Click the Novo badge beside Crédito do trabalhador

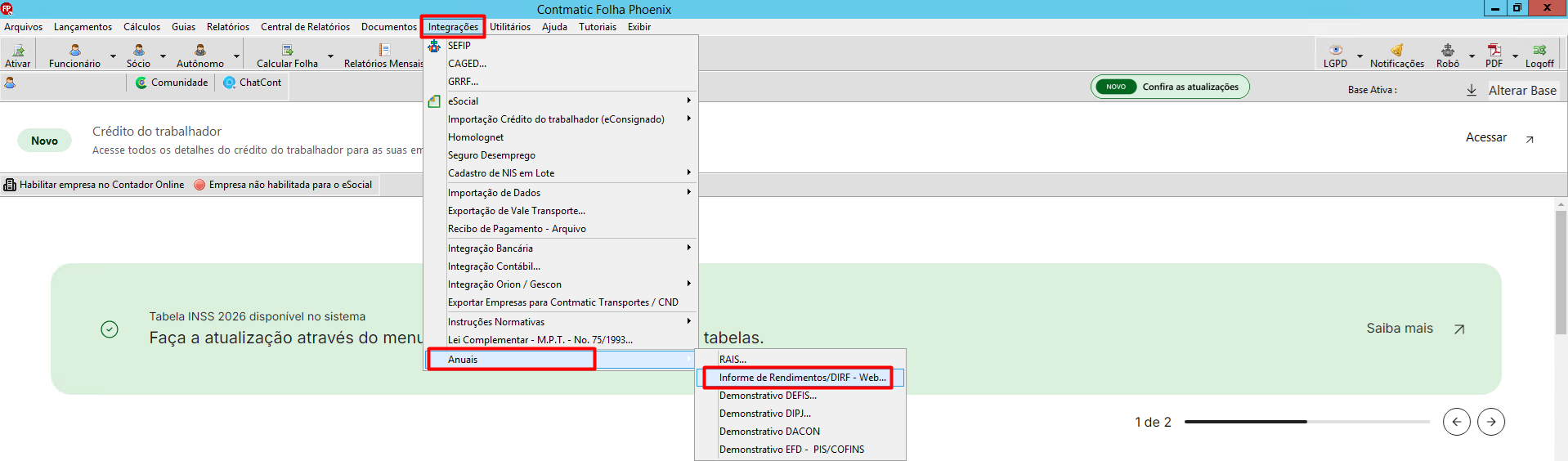(x=44, y=141)
